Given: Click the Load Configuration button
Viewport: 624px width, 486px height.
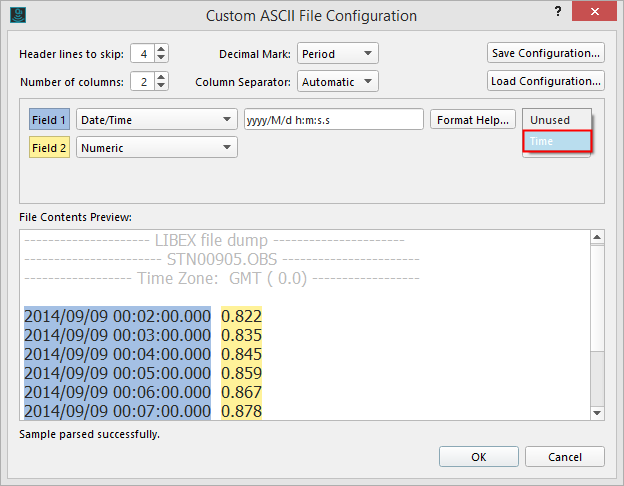Looking at the screenshot, I should click(x=546, y=80).
